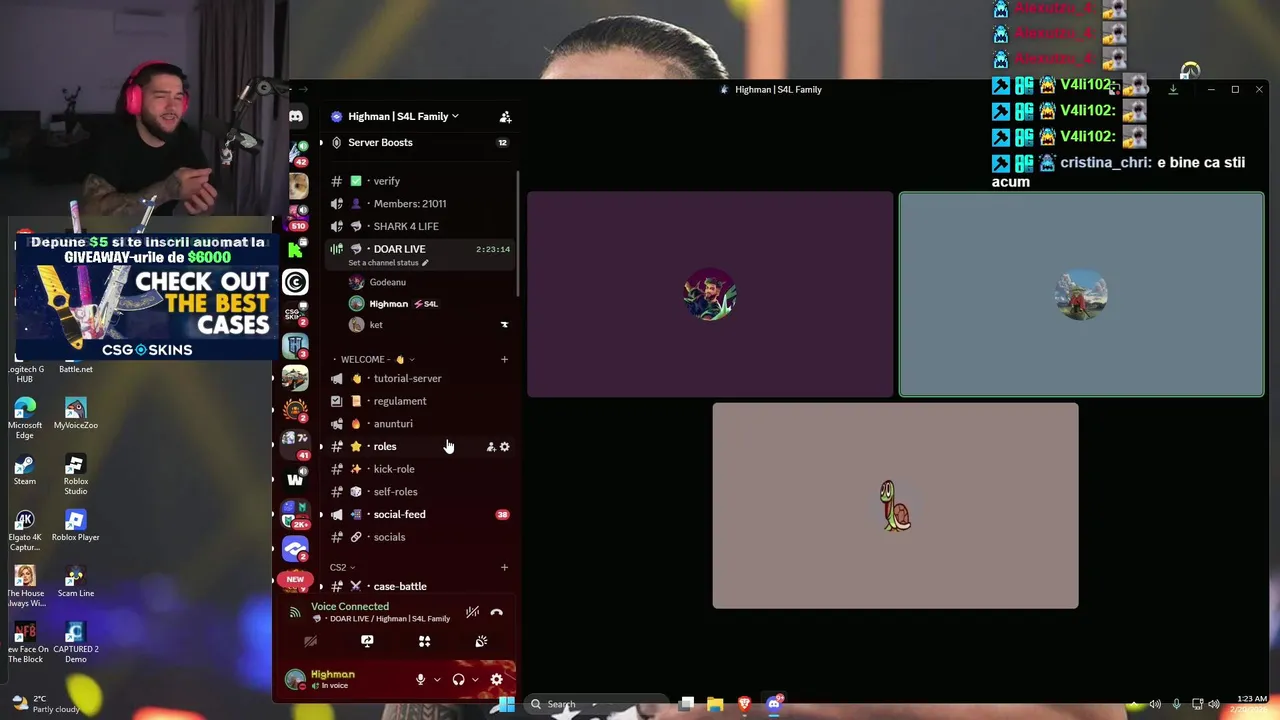Click the NEW badge in server list
This screenshot has height=720, width=1280.
(x=295, y=579)
